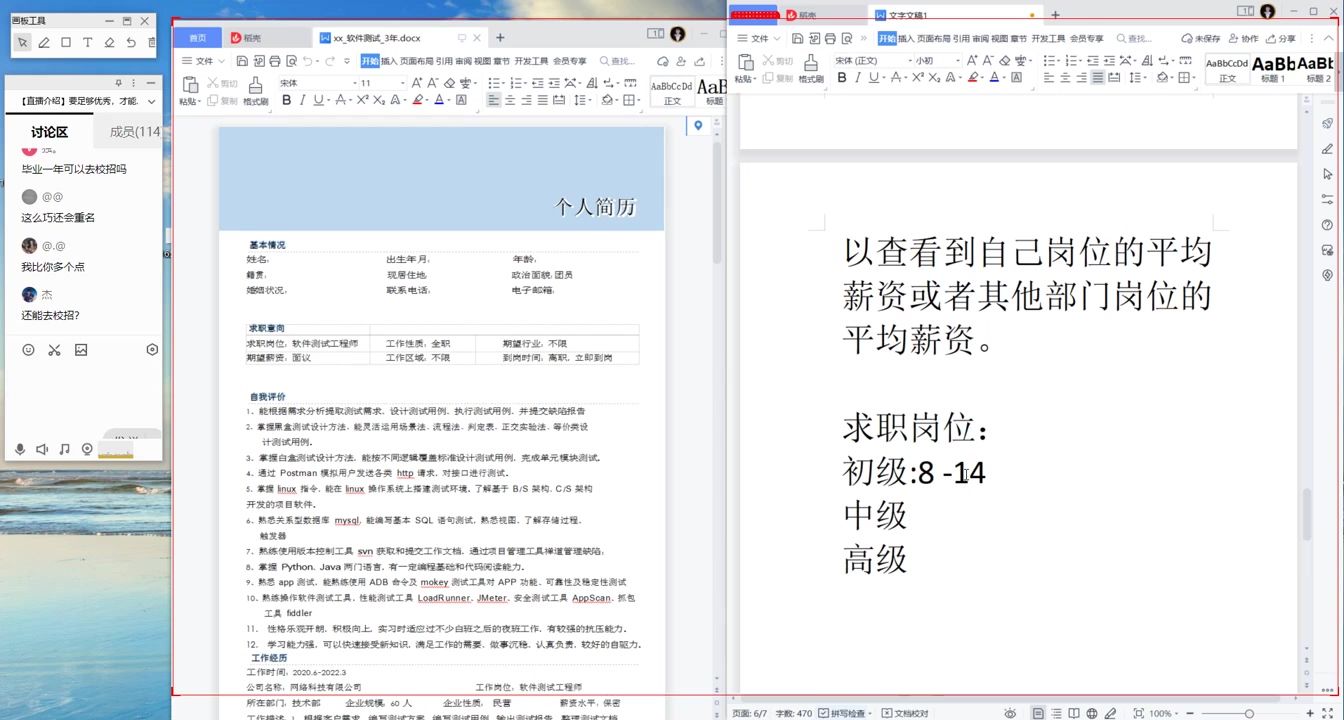Toggle Underline in left WPS window
The image size is (1344, 720).
pos(318,100)
